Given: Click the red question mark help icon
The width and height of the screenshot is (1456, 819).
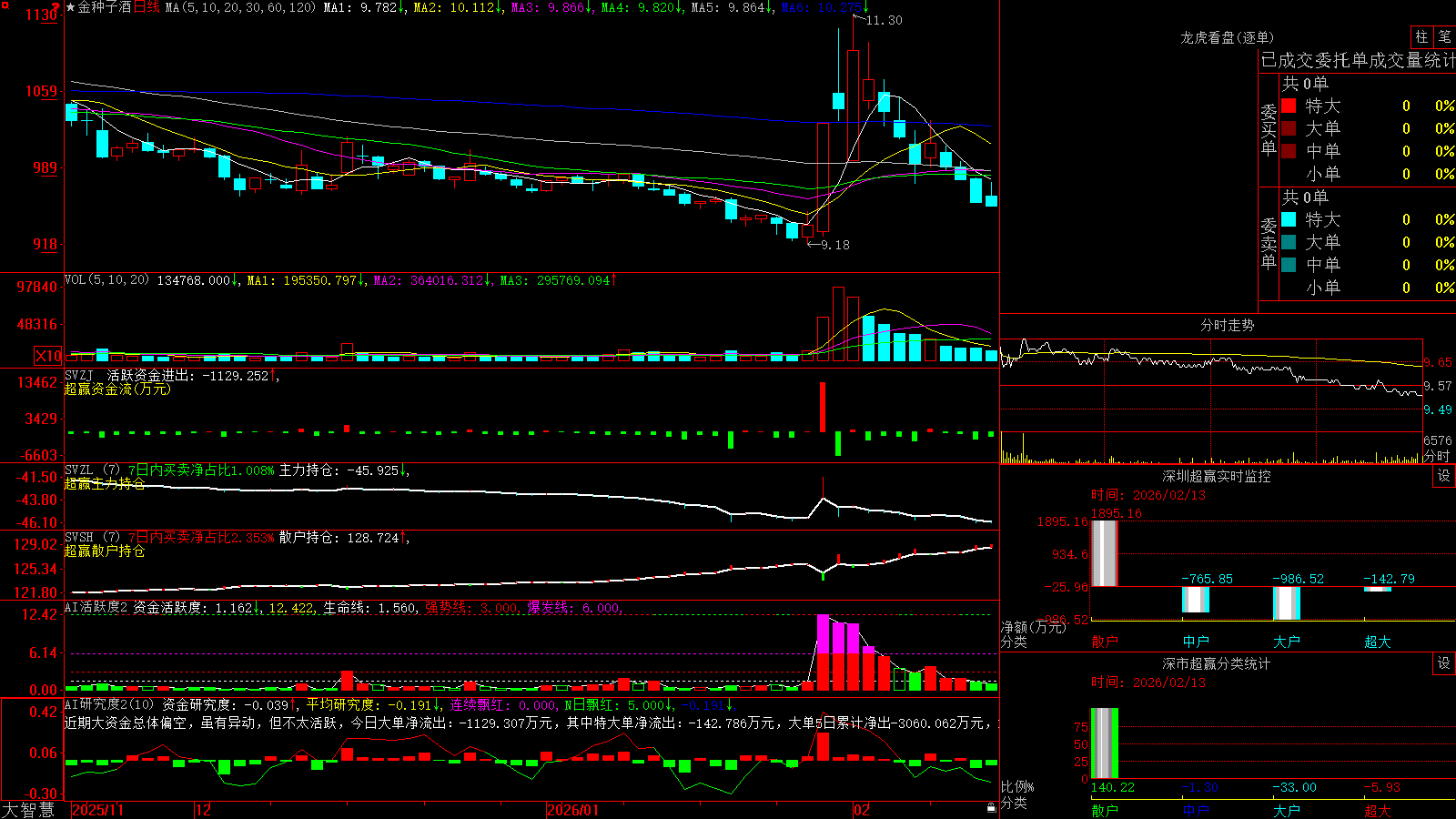Looking at the screenshot, I should click(56, 6).
